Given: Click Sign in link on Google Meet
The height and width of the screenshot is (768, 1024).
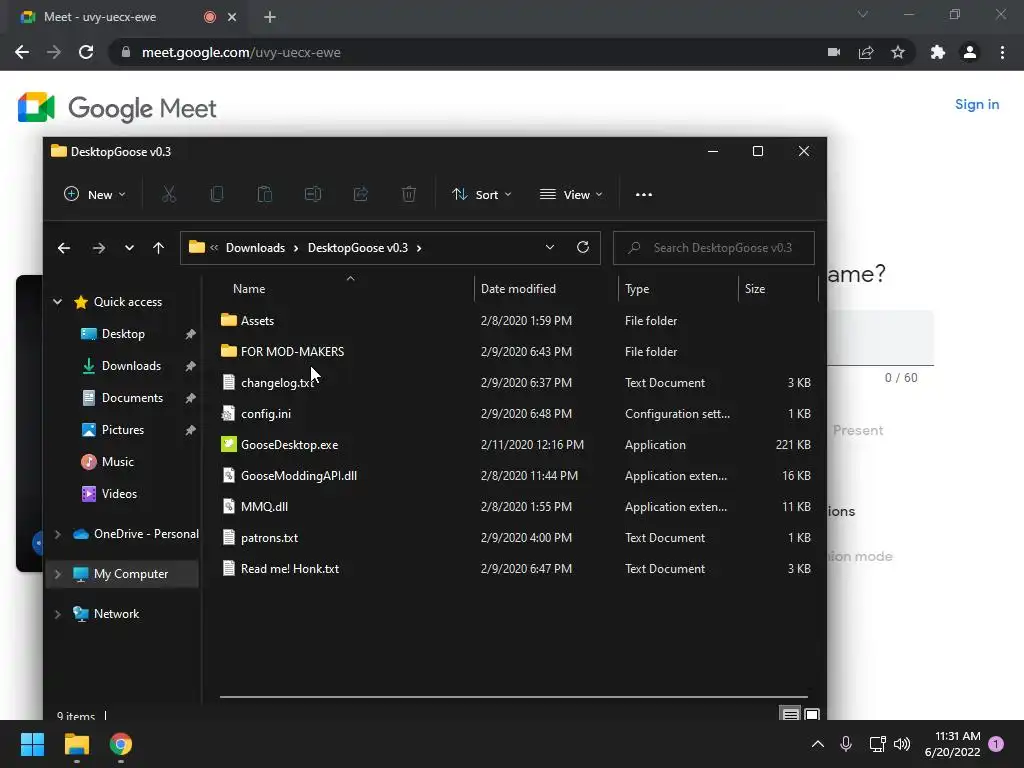Looking at the screenshot, I should (x=977, y=104).
